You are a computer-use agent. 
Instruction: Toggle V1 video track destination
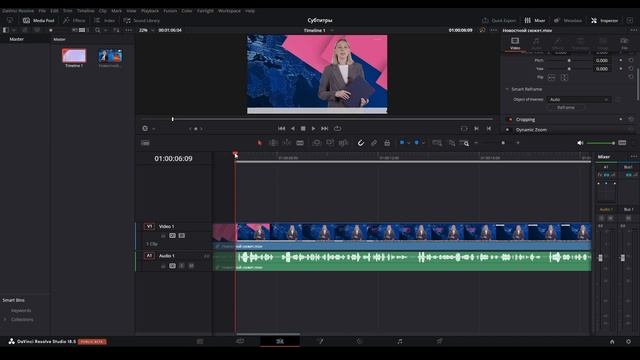(149, 226)
